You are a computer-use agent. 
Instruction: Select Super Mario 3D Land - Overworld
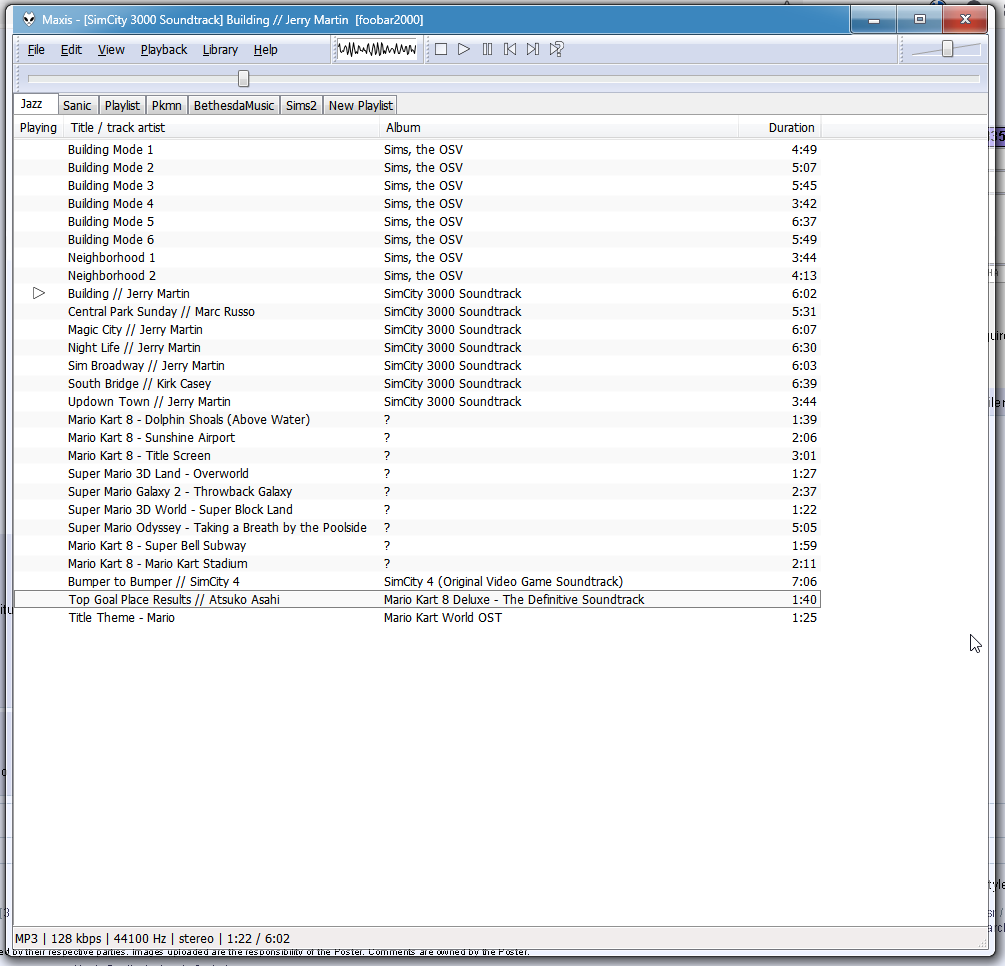[x=417, y=473]
